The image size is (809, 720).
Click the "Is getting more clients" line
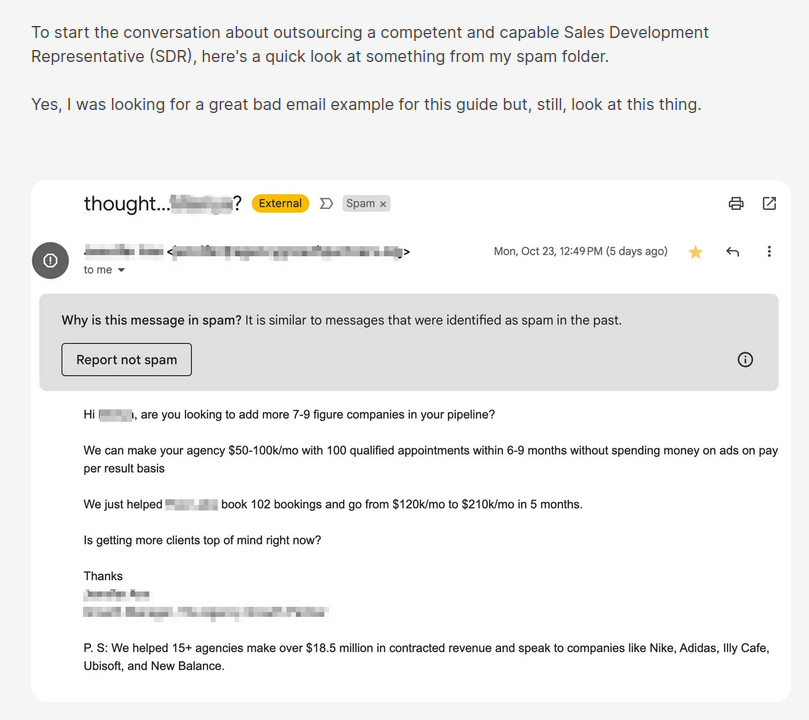coord(202,540)
